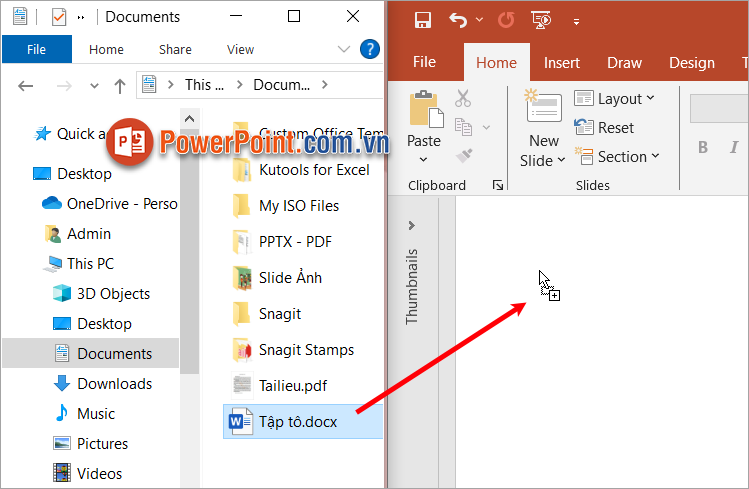Click the Reset slide button
This screenshot has height=489, width=749.
604,128
